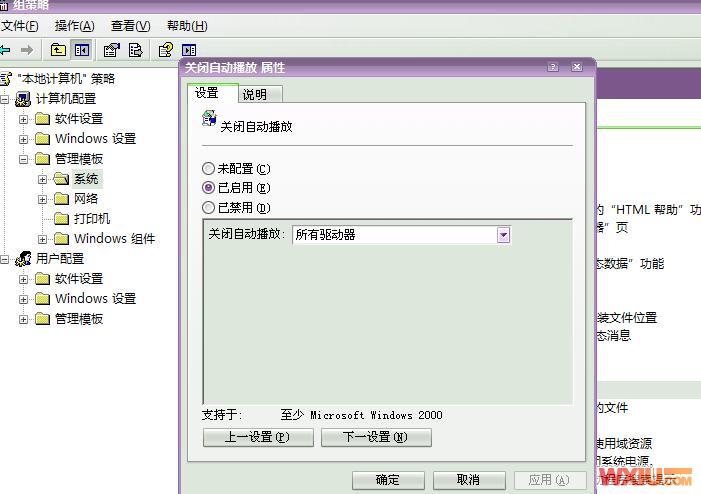The height and width of the screenshot is (494, 701).
Task: Click the 上一设置(P) button
Action: tap(258, 438)
